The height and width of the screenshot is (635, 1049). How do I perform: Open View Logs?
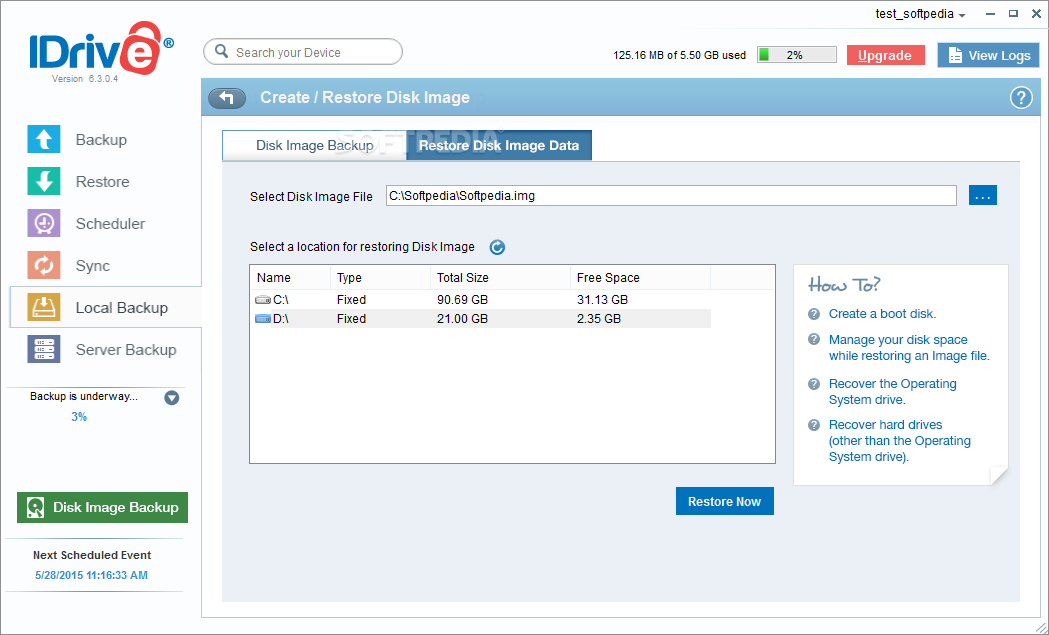click(x=988, y=56)
